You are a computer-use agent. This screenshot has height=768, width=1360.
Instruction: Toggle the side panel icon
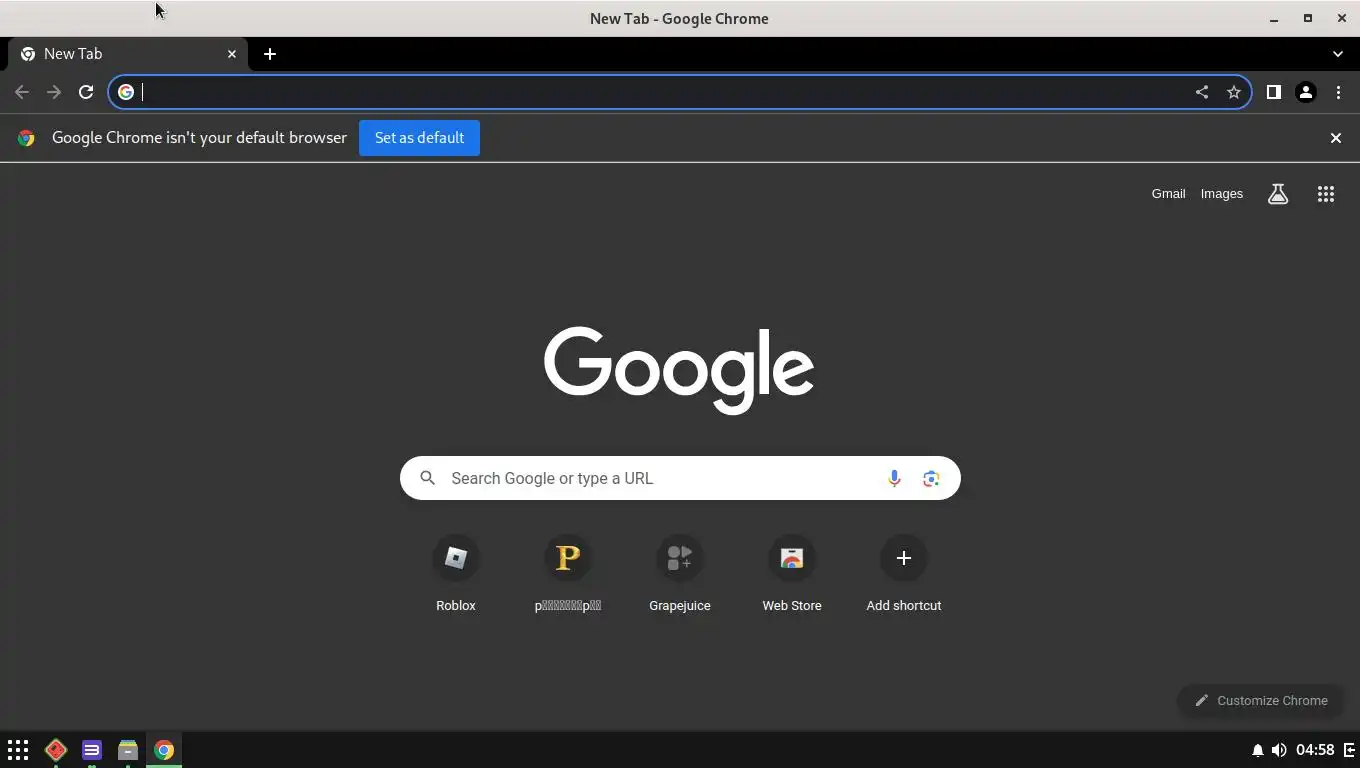click(x=1273, y=92)
